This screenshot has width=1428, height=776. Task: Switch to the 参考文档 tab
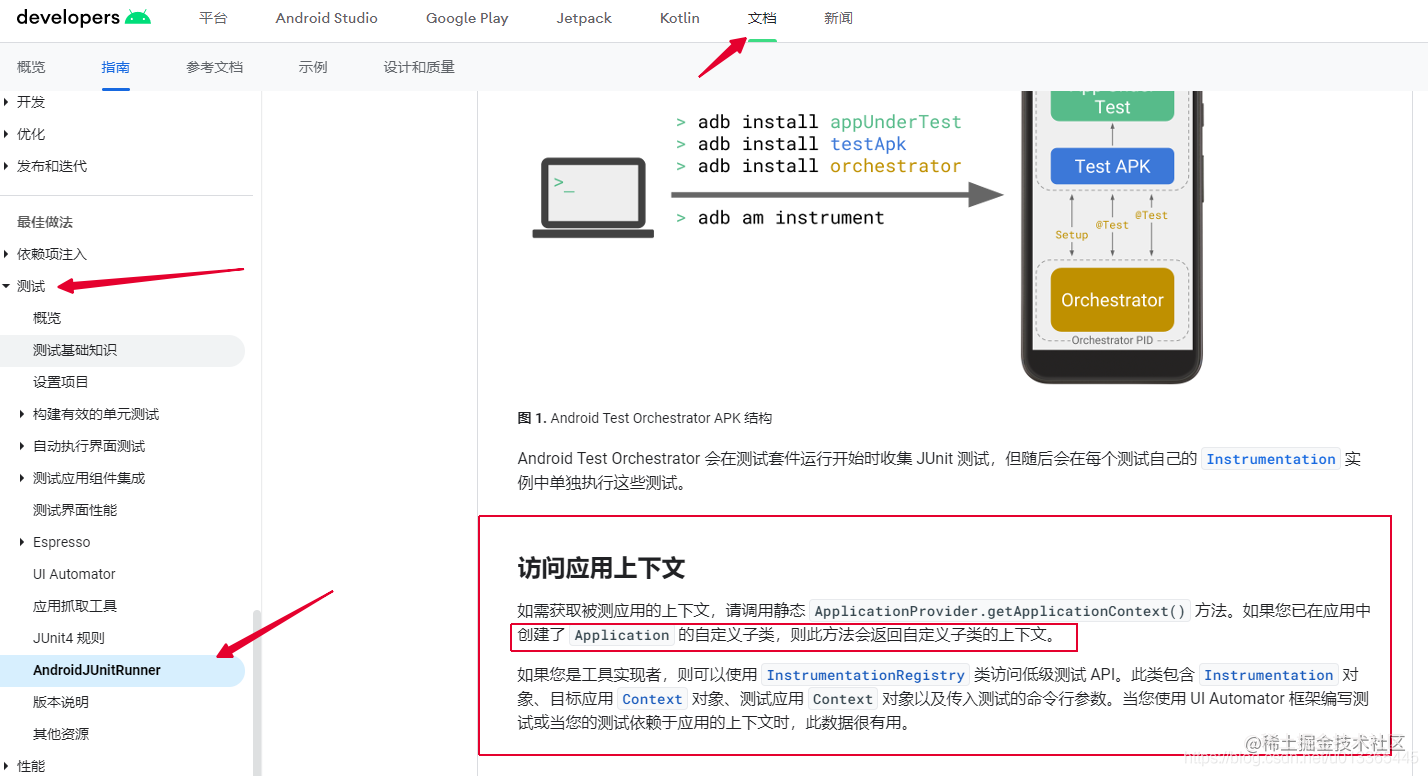(x=214, y=67)
